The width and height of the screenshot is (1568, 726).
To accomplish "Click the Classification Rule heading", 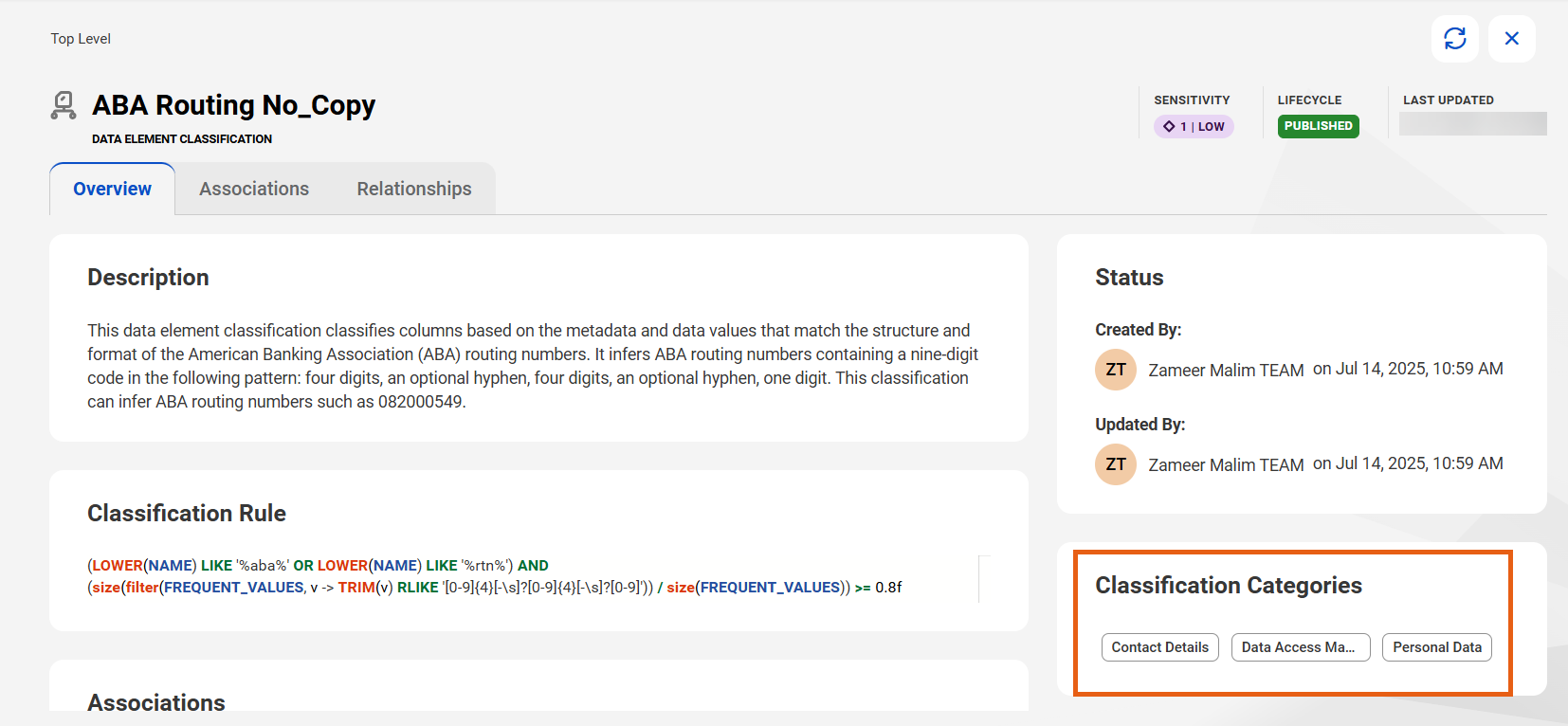I will point(187,514).
